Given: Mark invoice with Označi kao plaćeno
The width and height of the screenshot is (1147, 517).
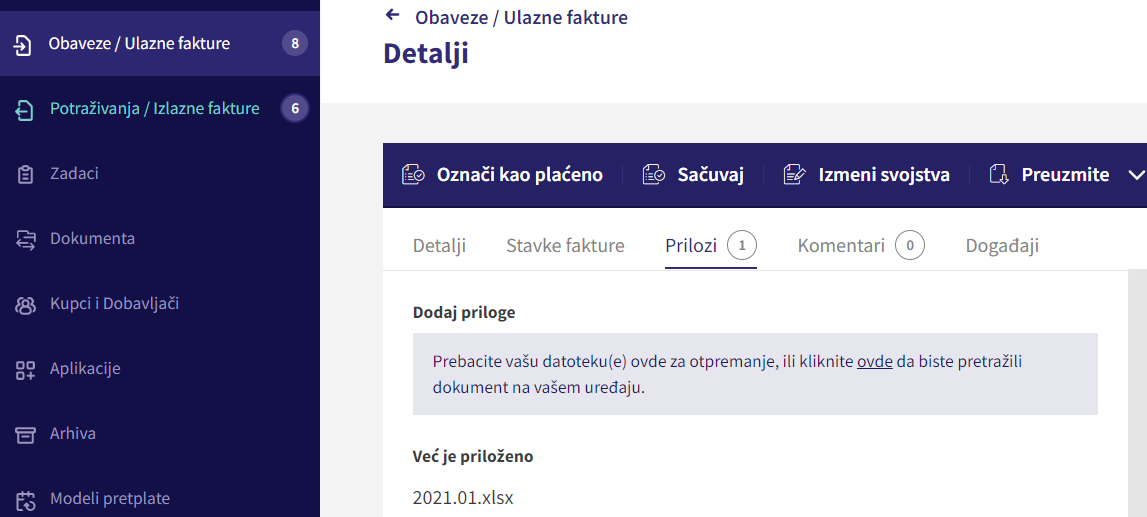Looking at the screenshot, I should coord(520,176).
